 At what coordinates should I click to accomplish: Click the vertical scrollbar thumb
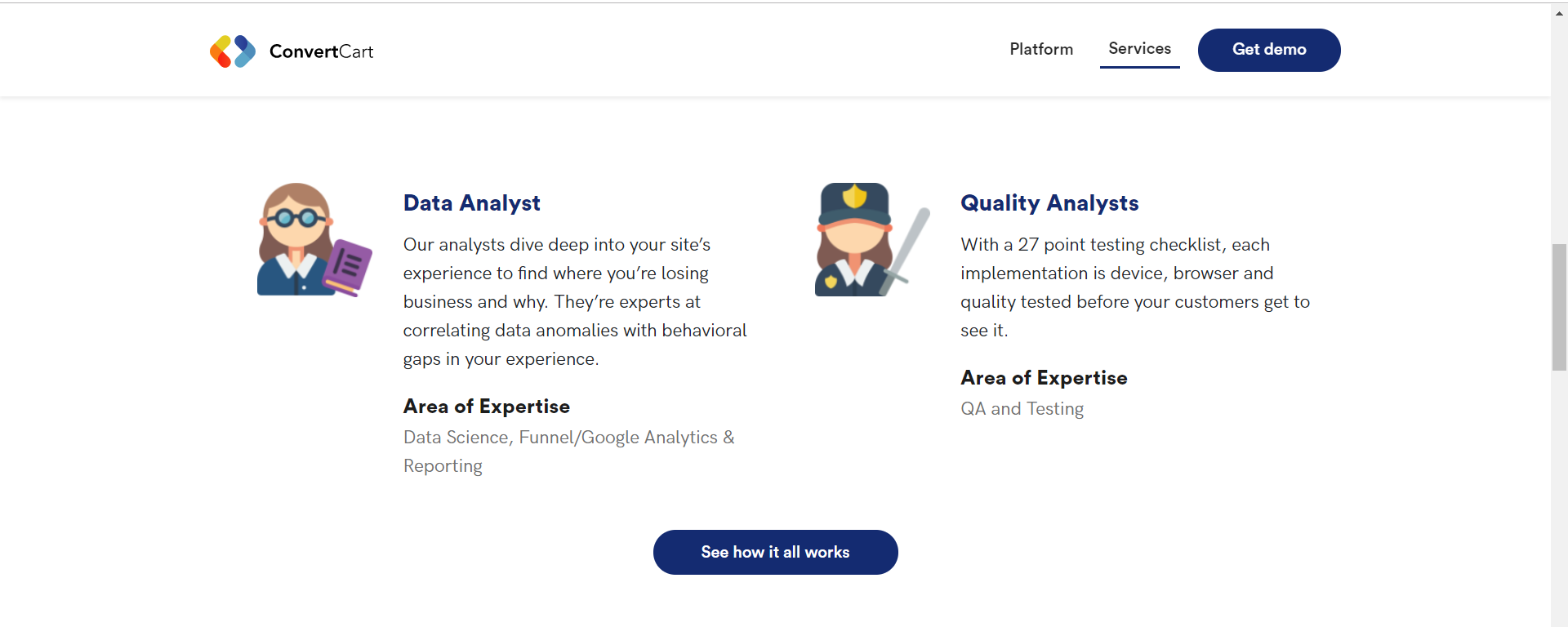pos(1559,307)
